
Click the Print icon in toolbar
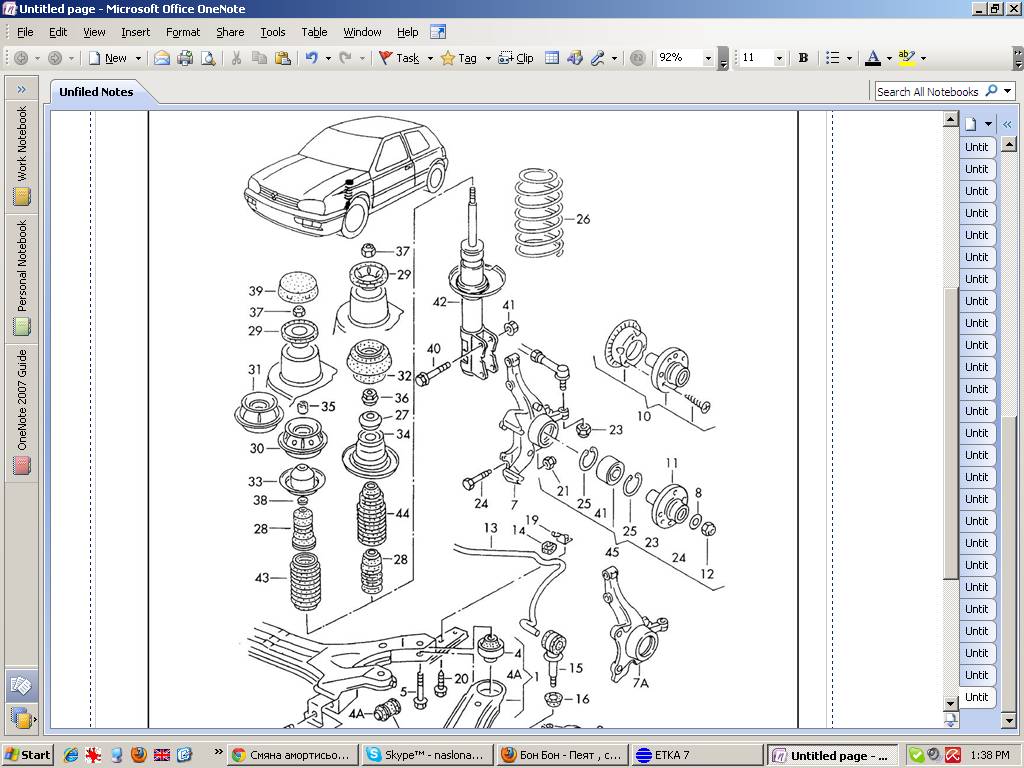pos(185,58)
